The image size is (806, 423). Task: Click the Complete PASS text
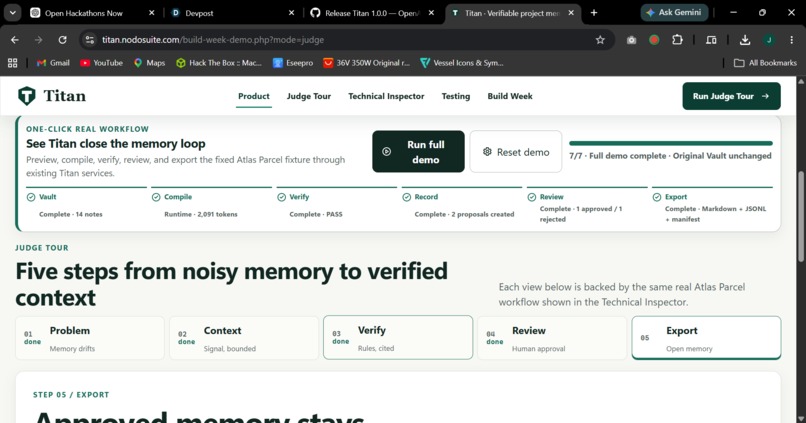point(316,214)
